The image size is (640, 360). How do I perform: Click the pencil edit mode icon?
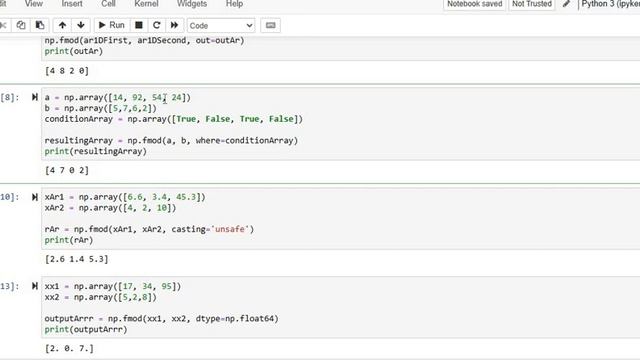(x=566, y=4)
